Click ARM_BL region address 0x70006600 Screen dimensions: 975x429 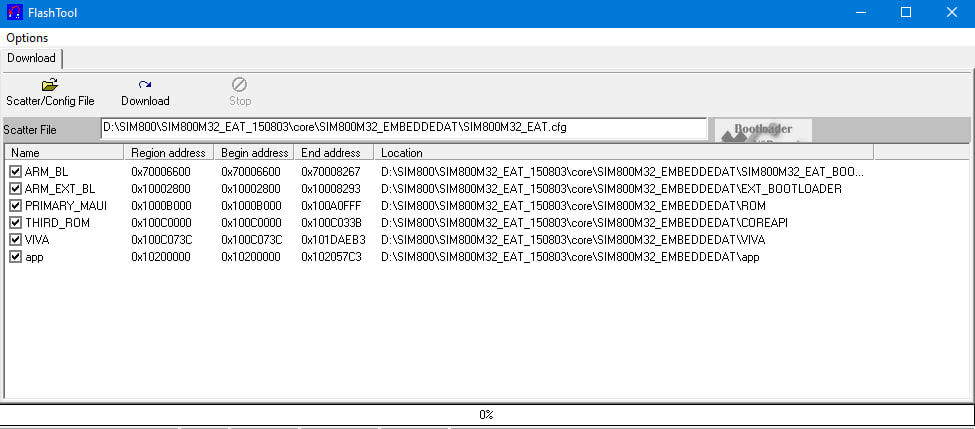click(x=161, y=172)
